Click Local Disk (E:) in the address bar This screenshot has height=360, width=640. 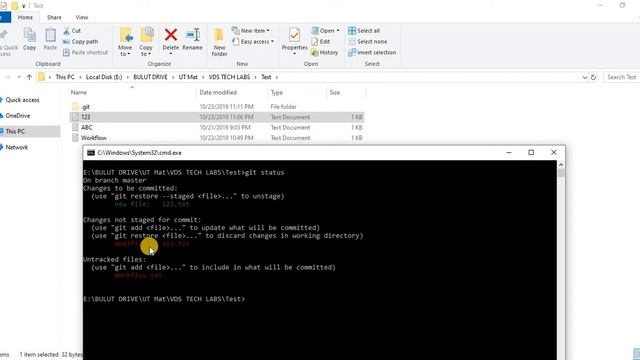pyautogui.click(x=104, y=77)
